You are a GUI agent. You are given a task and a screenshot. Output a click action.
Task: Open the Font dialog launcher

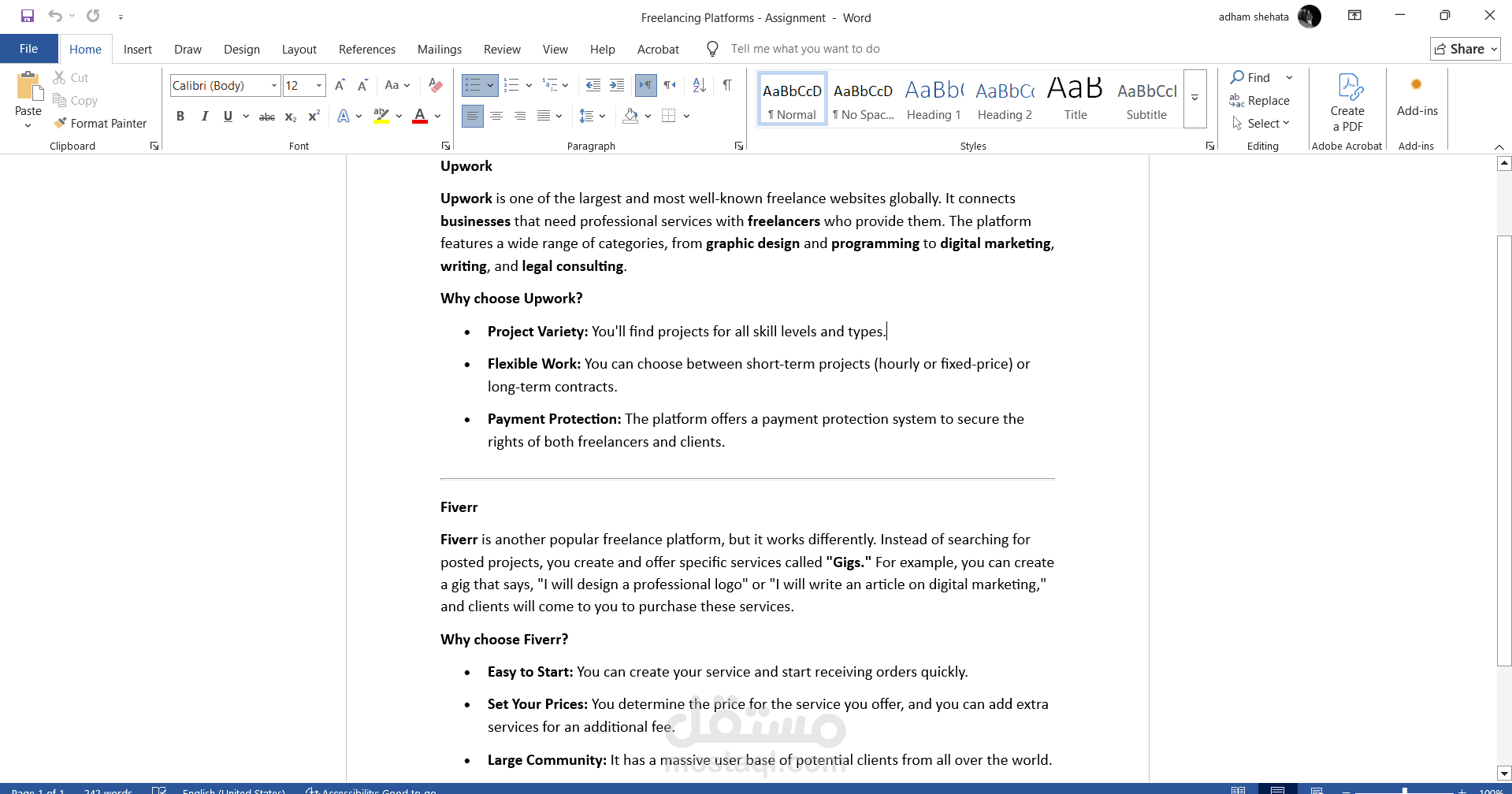446,146
